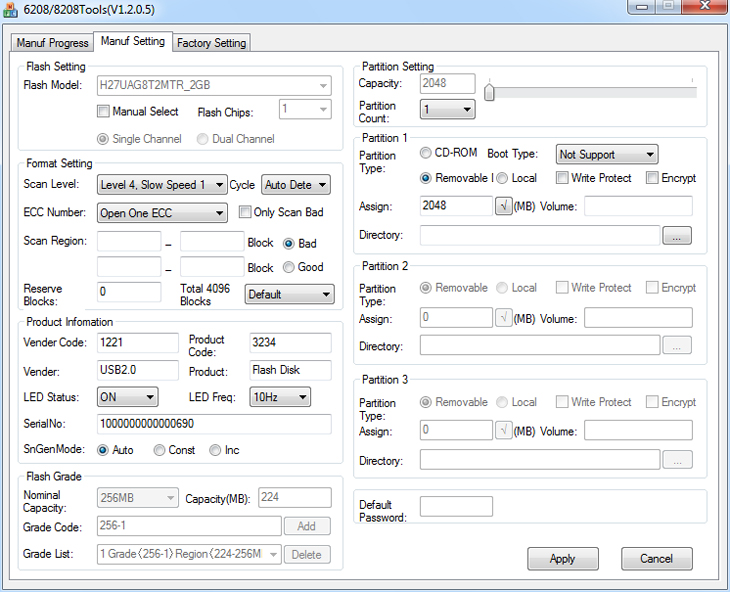Enable the Manual Select checkbox

click(x=103, y=112)
